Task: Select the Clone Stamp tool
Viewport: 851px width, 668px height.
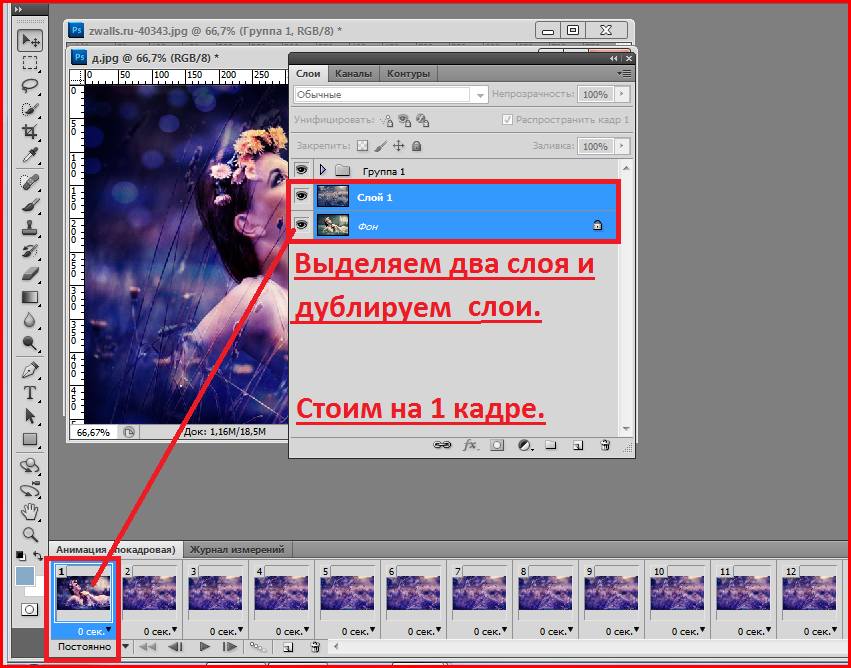Action: [x=30, y=228]
